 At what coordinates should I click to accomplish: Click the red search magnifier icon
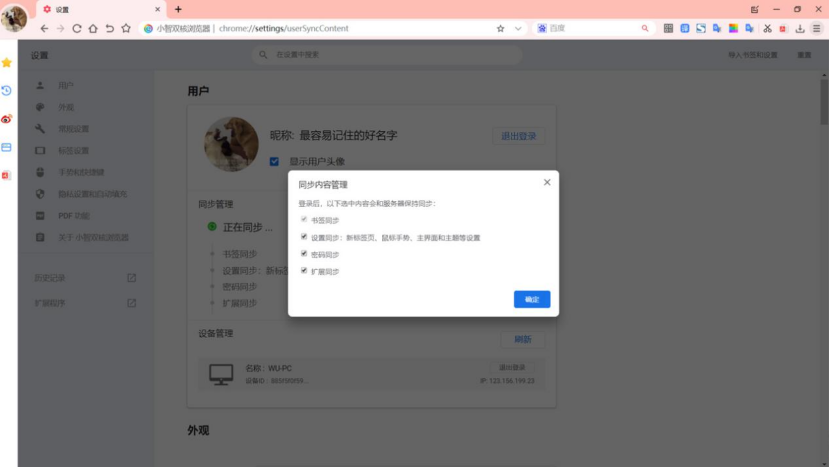pyautogui.click(x=645, y=29)
